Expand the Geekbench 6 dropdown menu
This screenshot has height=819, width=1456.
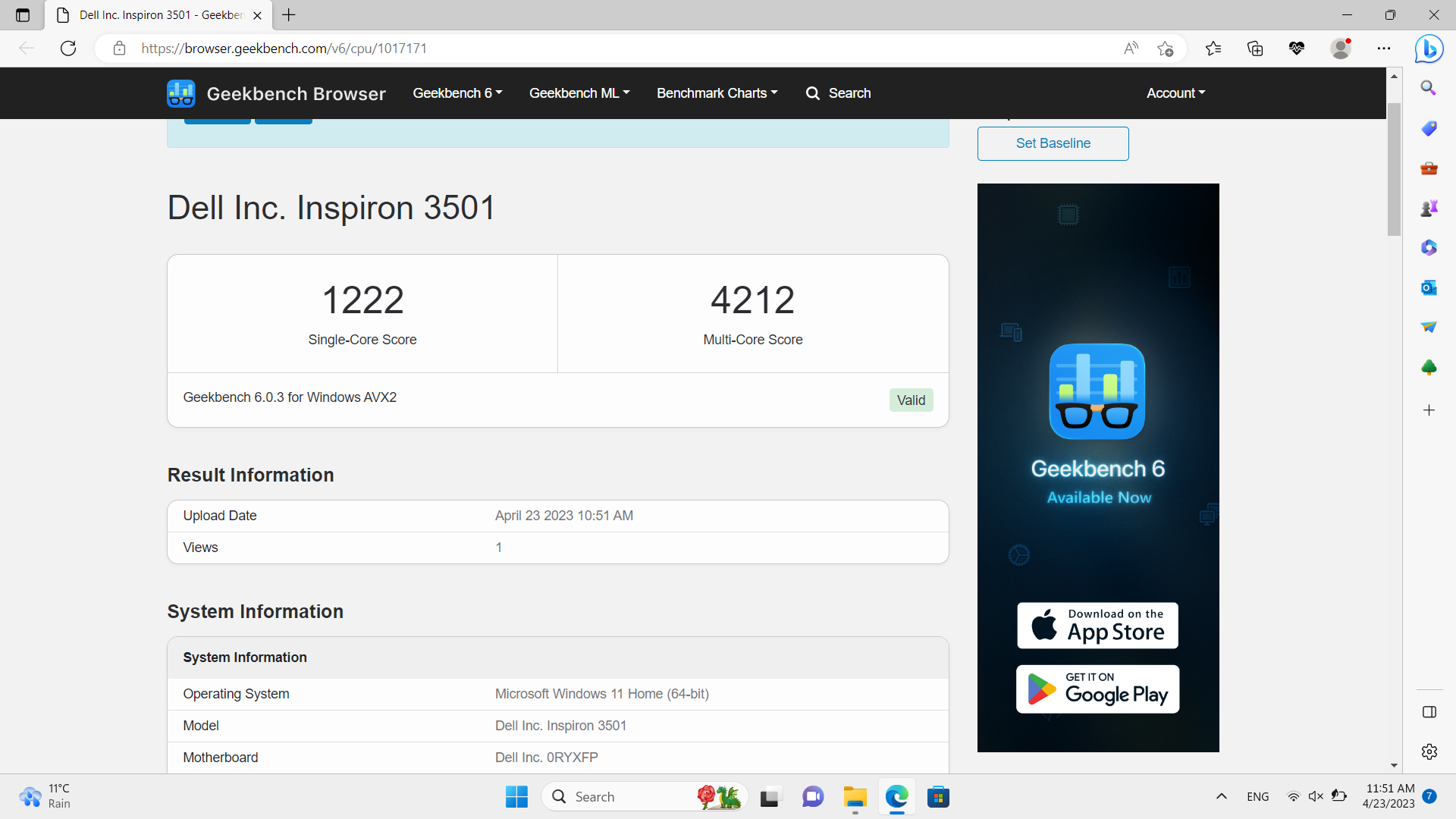click(457, 93)
